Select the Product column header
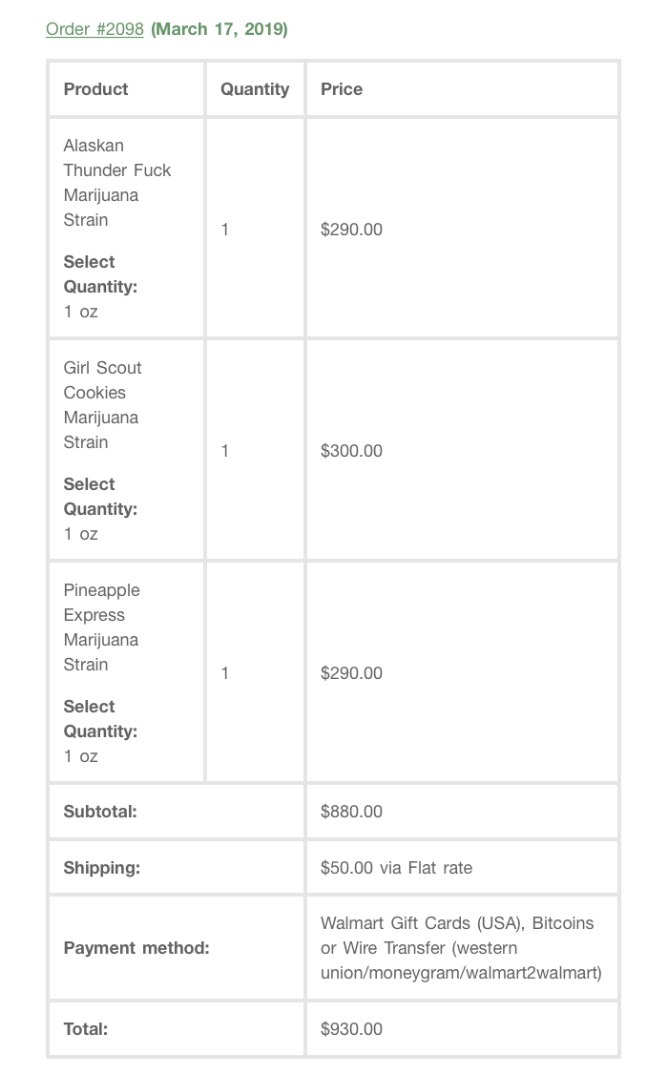The height and width of the screenshot is (1081, 665). pos(96,89)
